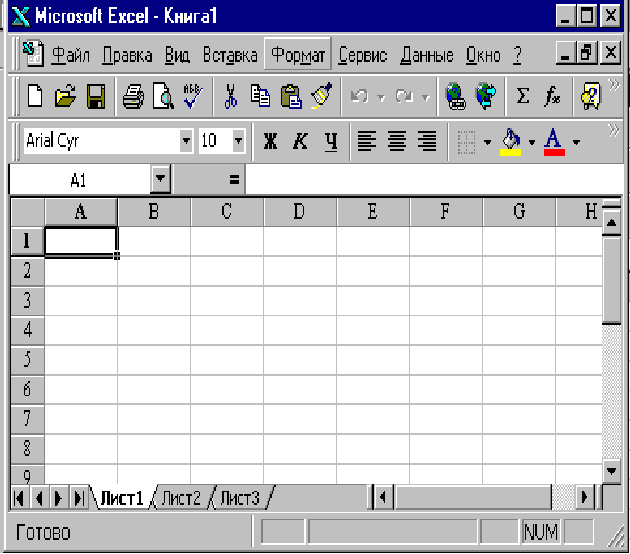Screen dimensions: 630x554
Task: Click horizontal scrollbar right arrow
Action: click(x=584, y=497)
